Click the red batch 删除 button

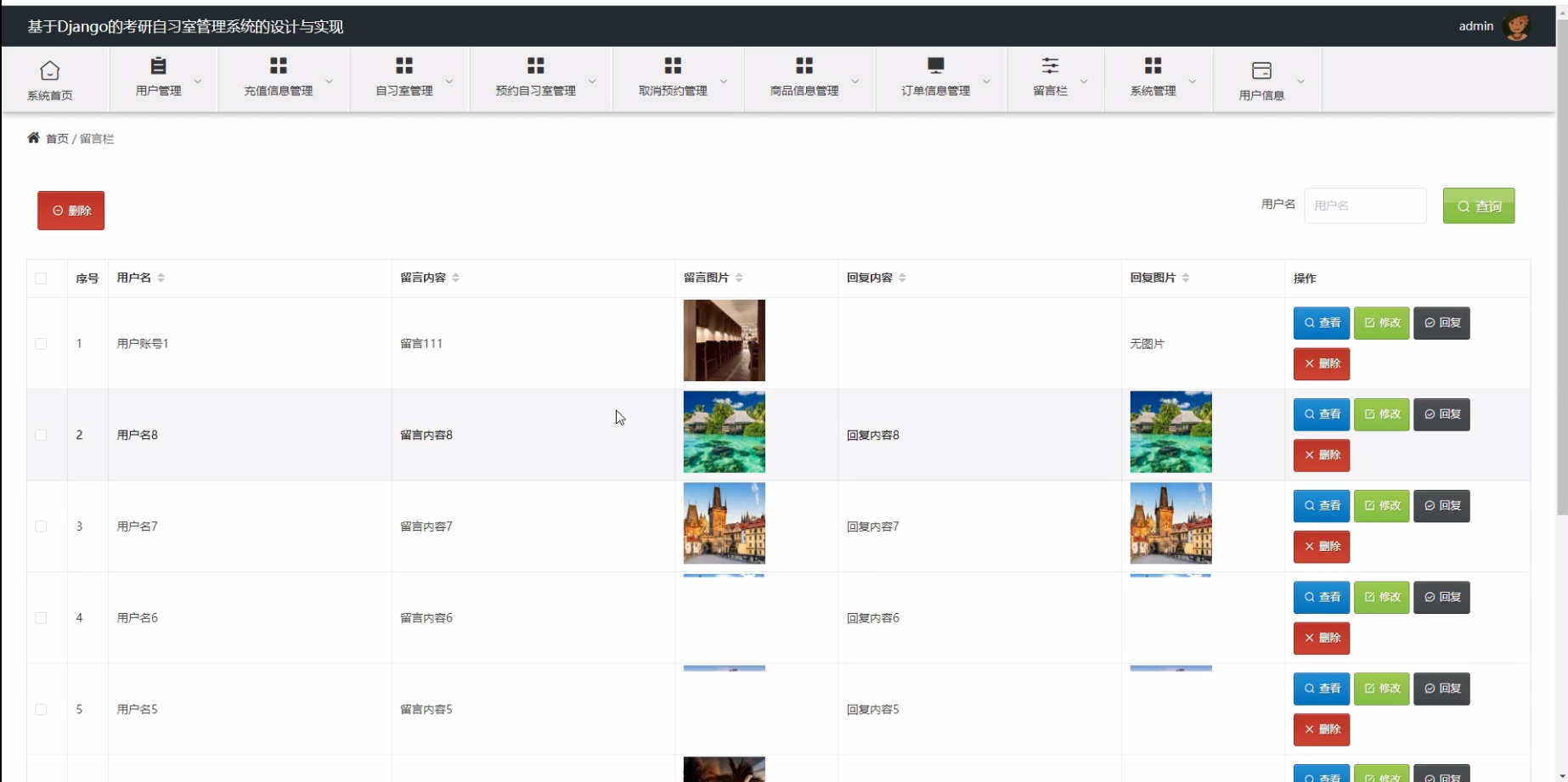click(71, 211)
